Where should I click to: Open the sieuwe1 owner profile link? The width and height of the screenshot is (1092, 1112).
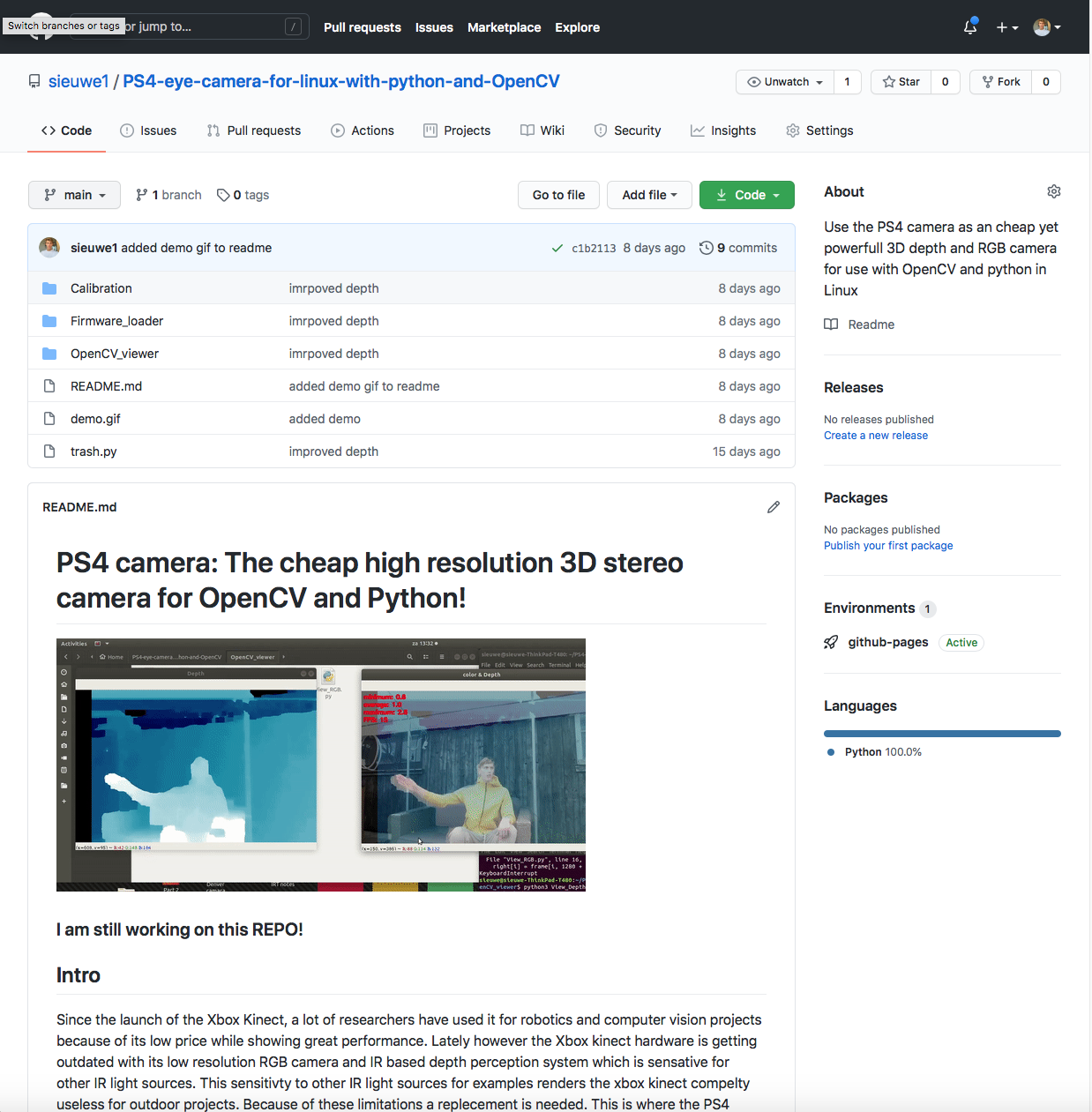[79, 81]
